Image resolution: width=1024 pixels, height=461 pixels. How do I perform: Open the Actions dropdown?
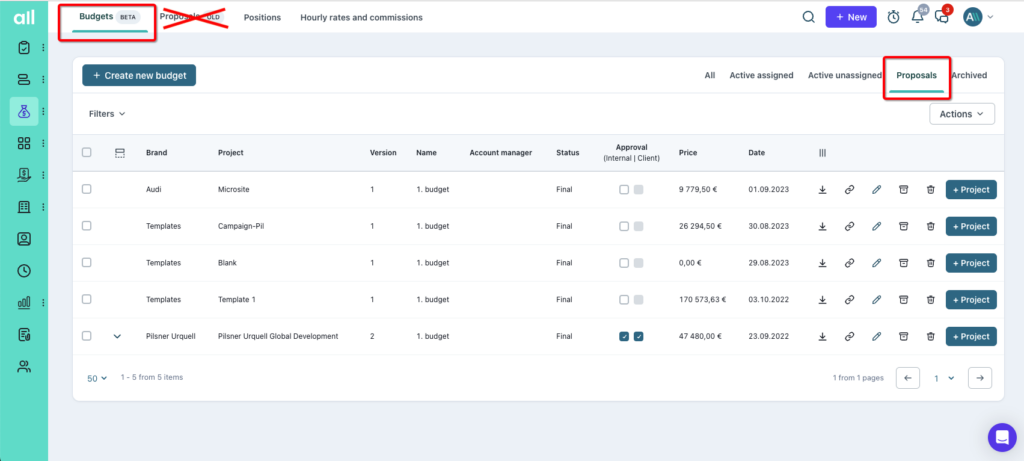[962, 114]
